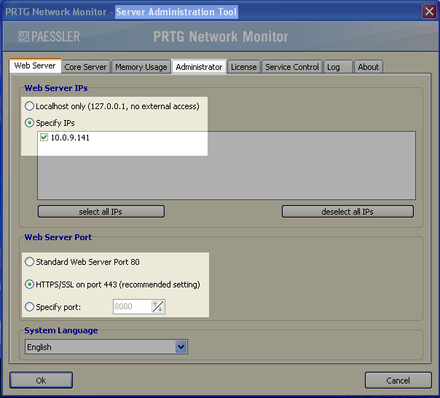440x398 pixels.
Task: Click the Cancel button
Action: tap(398, 380)
